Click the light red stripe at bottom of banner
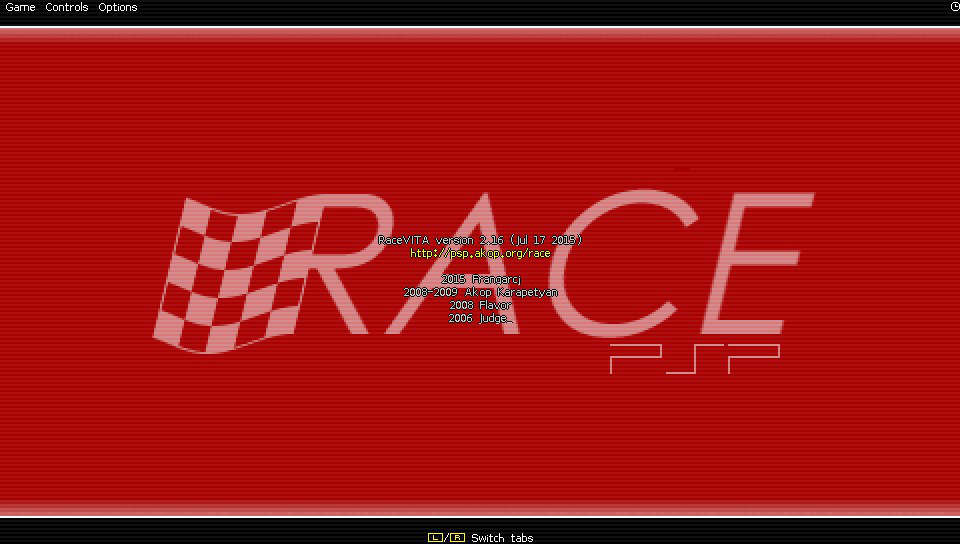This screenshot has width=960, height=544. tap(480, 510)
